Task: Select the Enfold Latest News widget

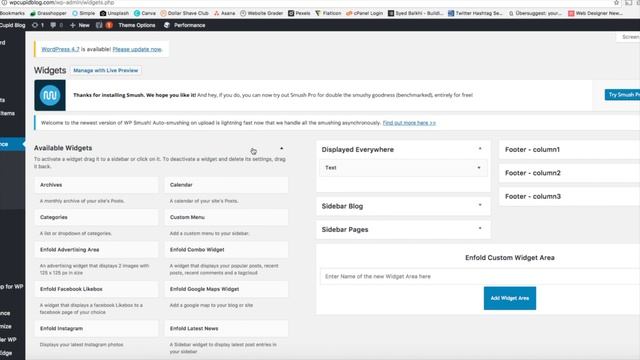Action: point(227,329)
